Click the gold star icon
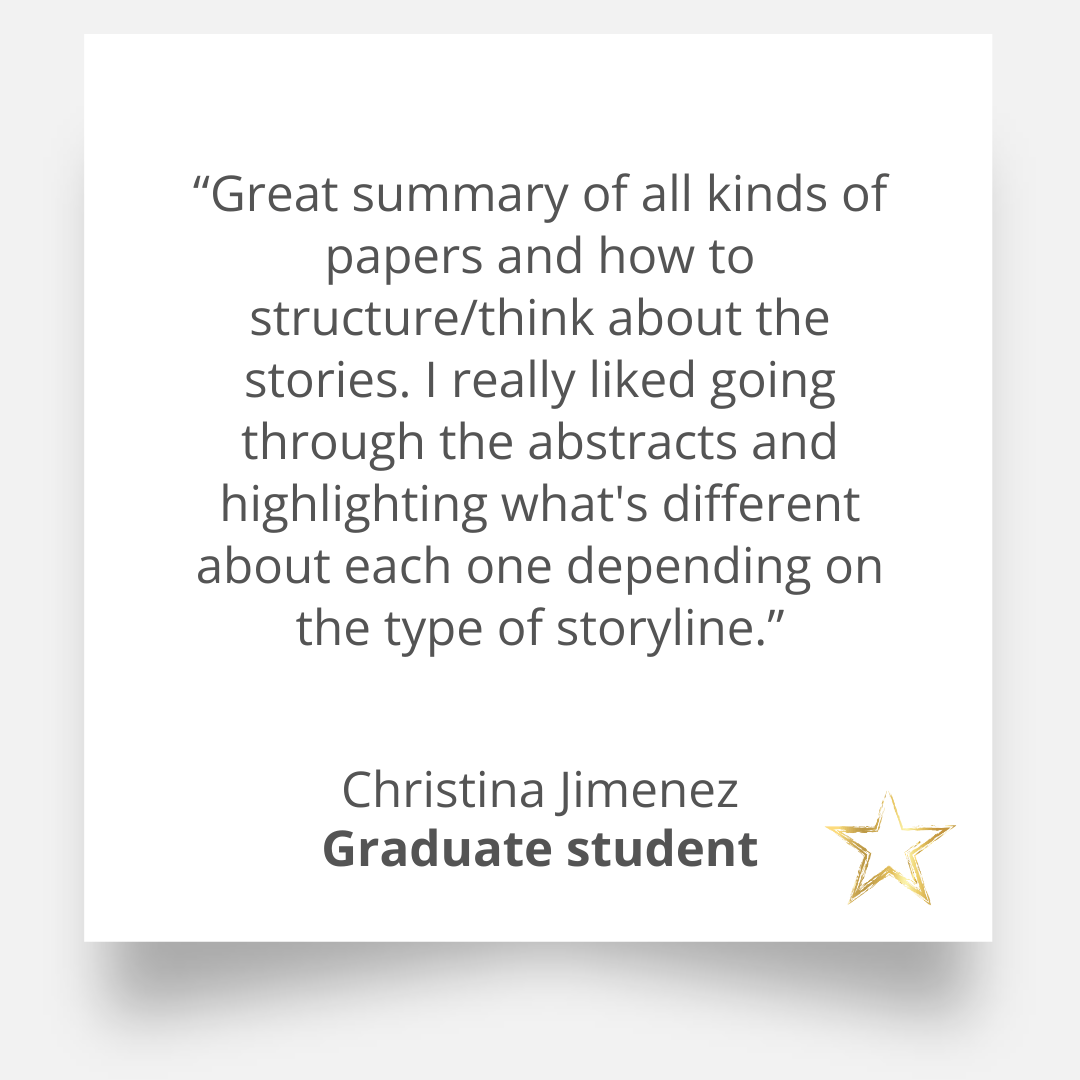Image resolution: width=1080 pixels, height=1080 pixels. click(x=889, y=849)
